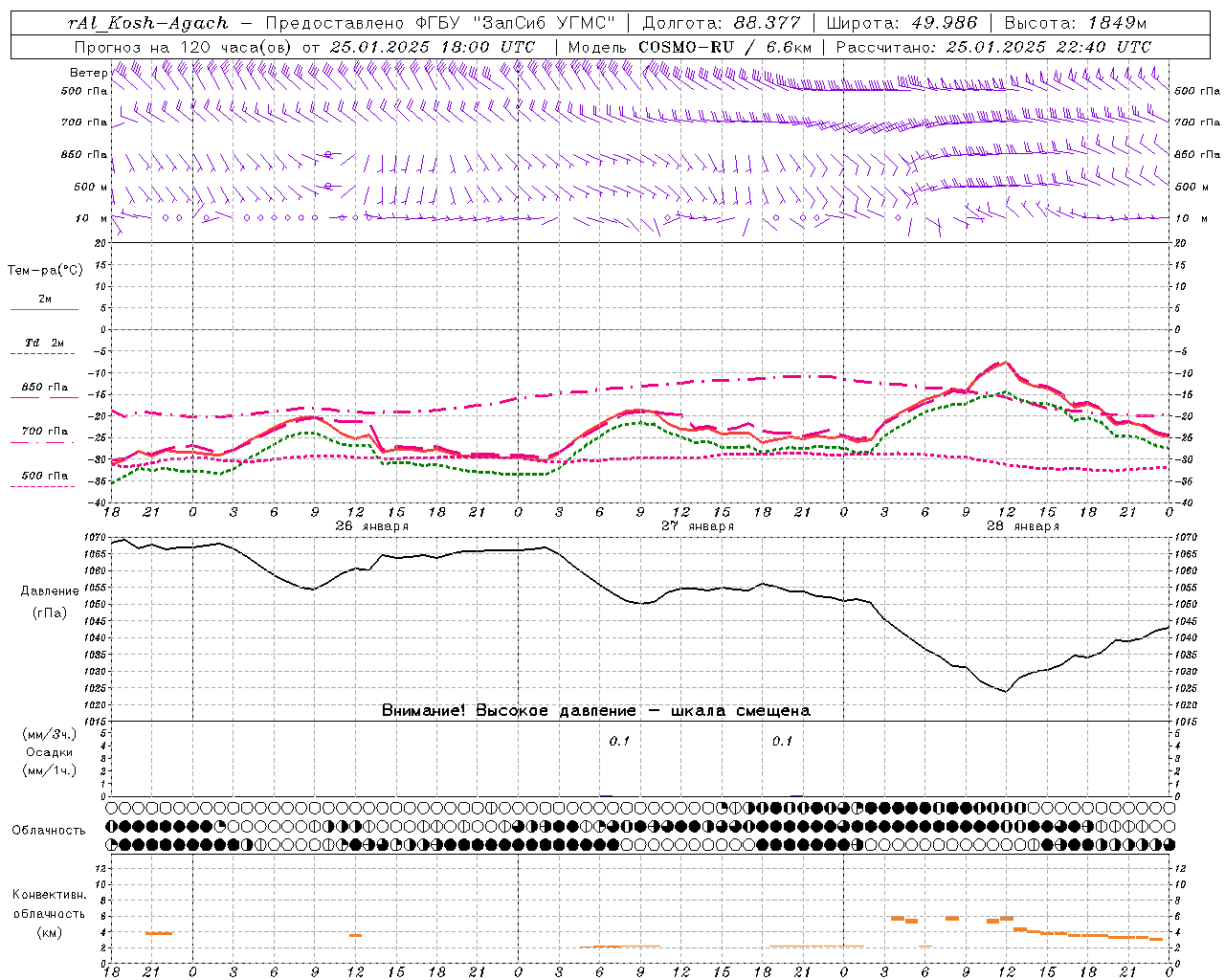Click the model name COSMO-RU / 6.6км

pyautogui.click(x=725, y=47)
